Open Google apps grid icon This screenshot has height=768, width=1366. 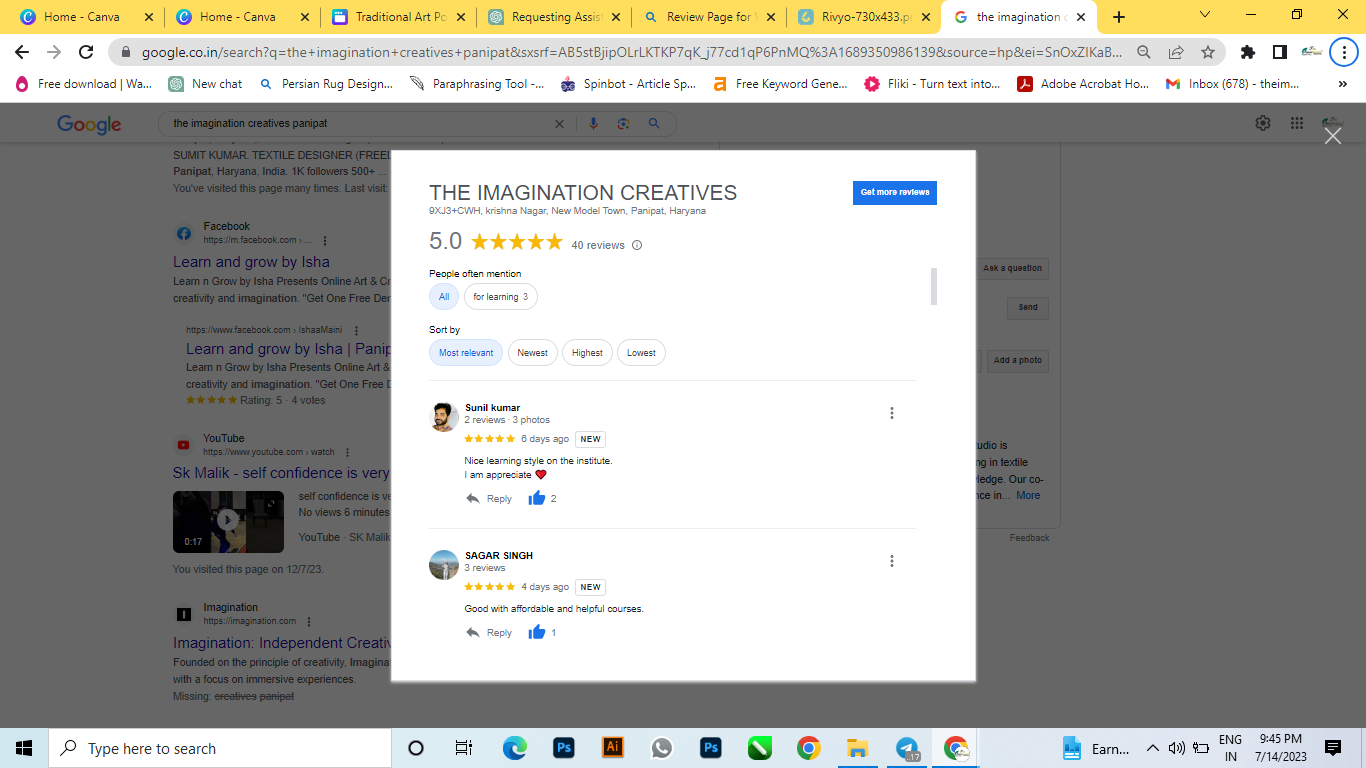pyautogui.click(x=1297, y=123)
